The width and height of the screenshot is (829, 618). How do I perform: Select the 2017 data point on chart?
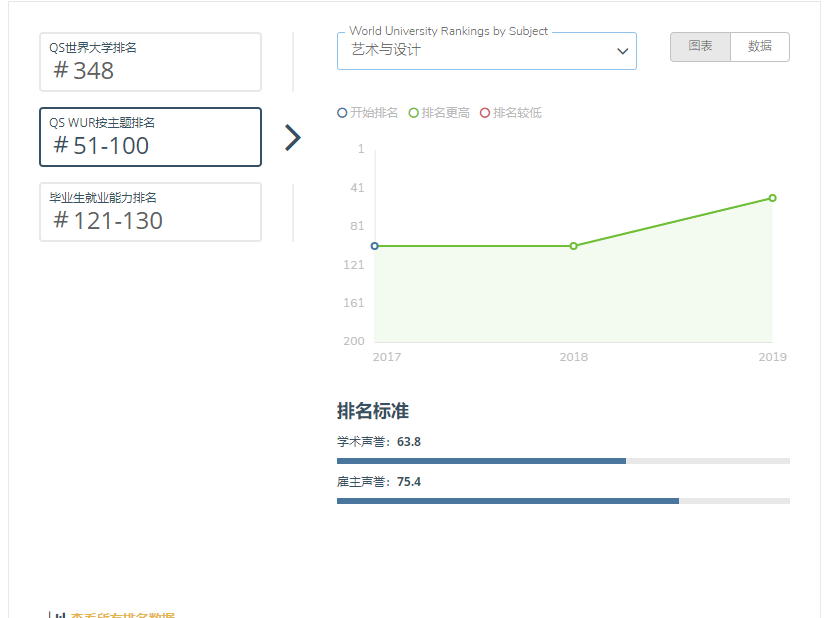375,246
